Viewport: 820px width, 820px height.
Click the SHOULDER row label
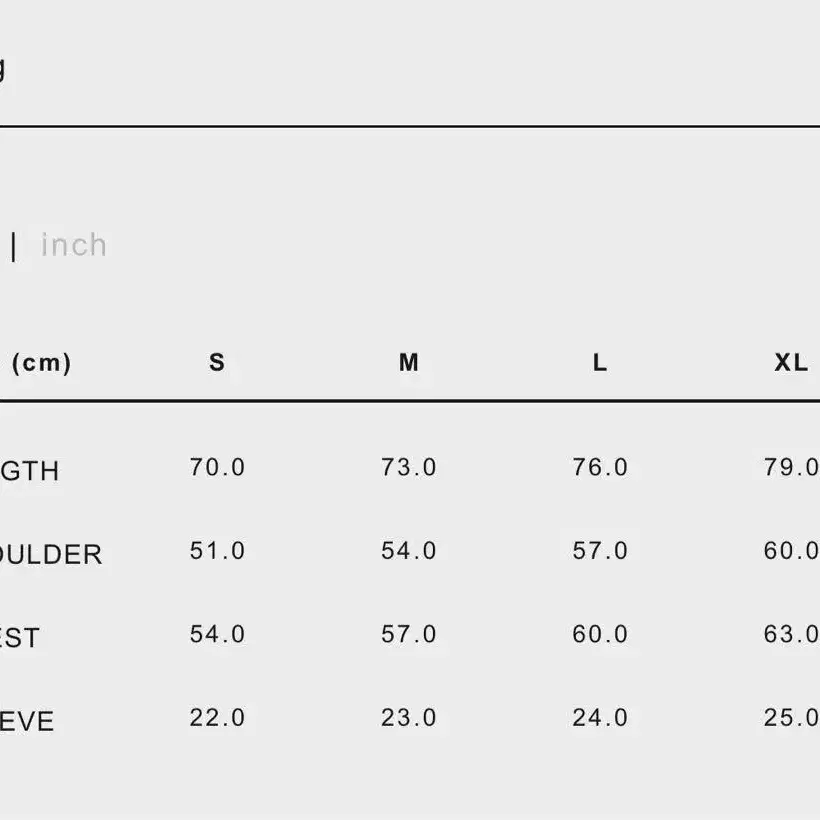pos(51,554)
